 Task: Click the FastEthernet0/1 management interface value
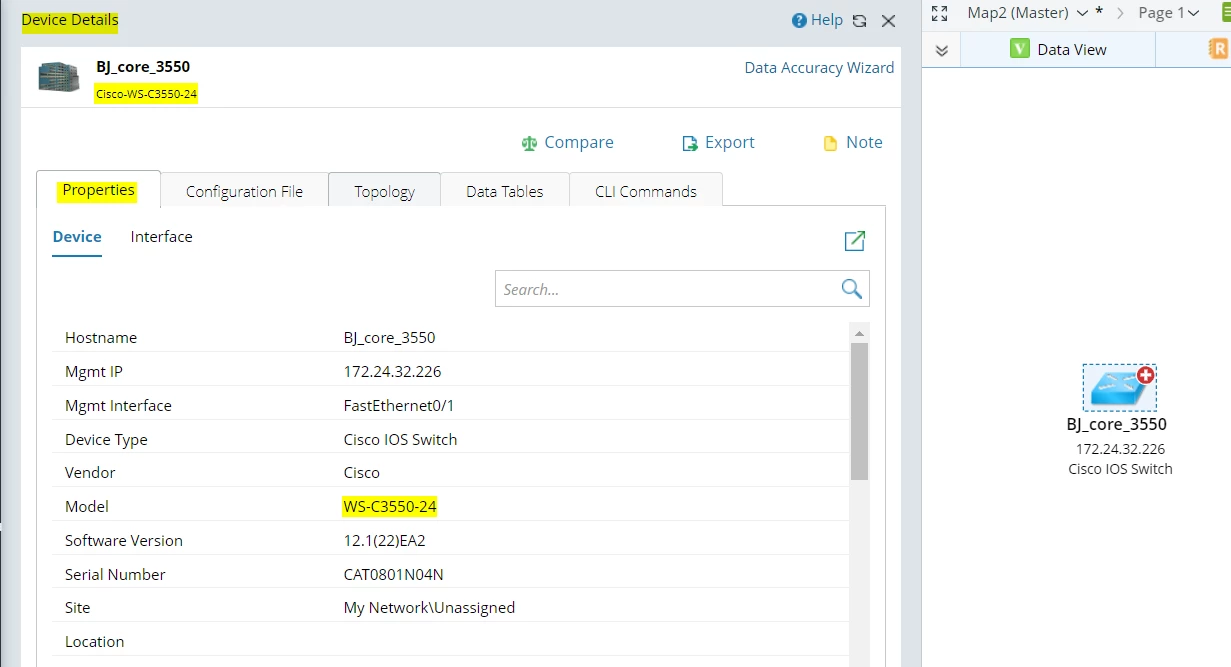tap(399, 406)
